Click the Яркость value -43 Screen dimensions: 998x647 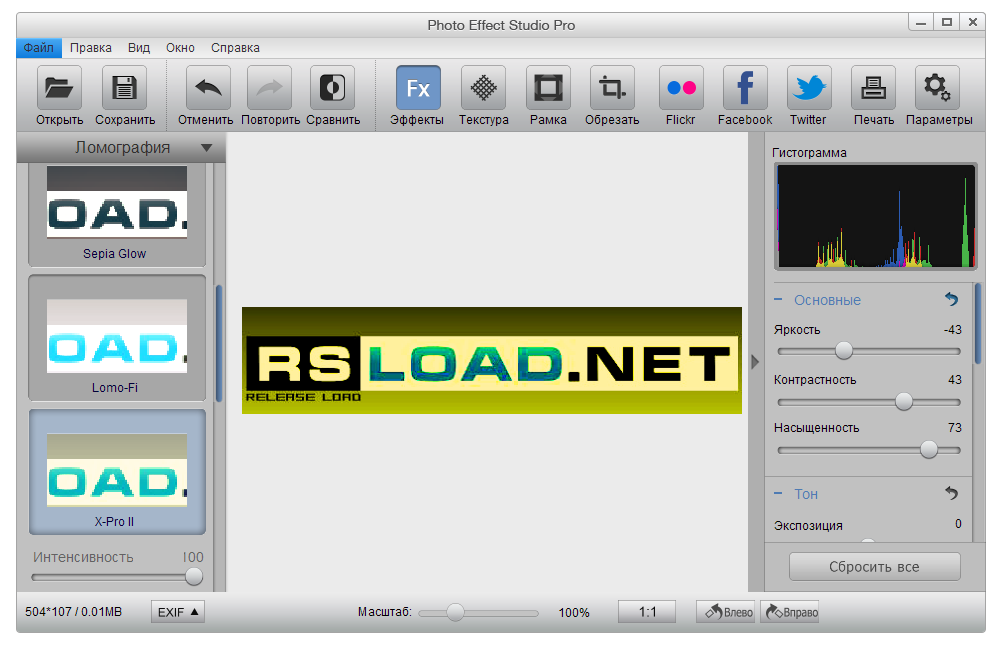[x=952, y=330]
